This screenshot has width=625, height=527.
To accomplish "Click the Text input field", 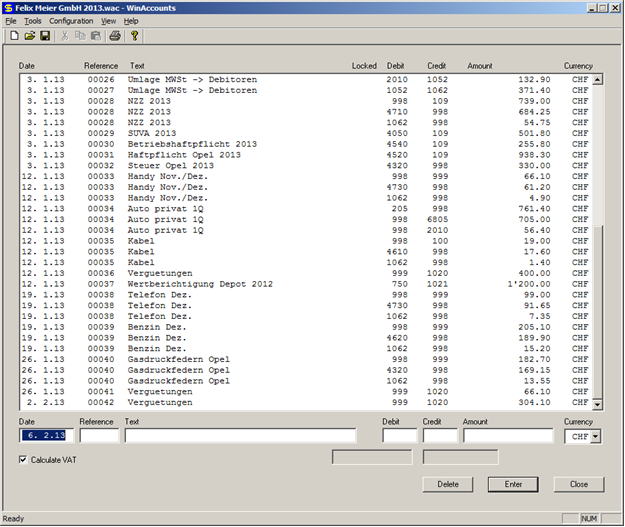I will point(240,436).
